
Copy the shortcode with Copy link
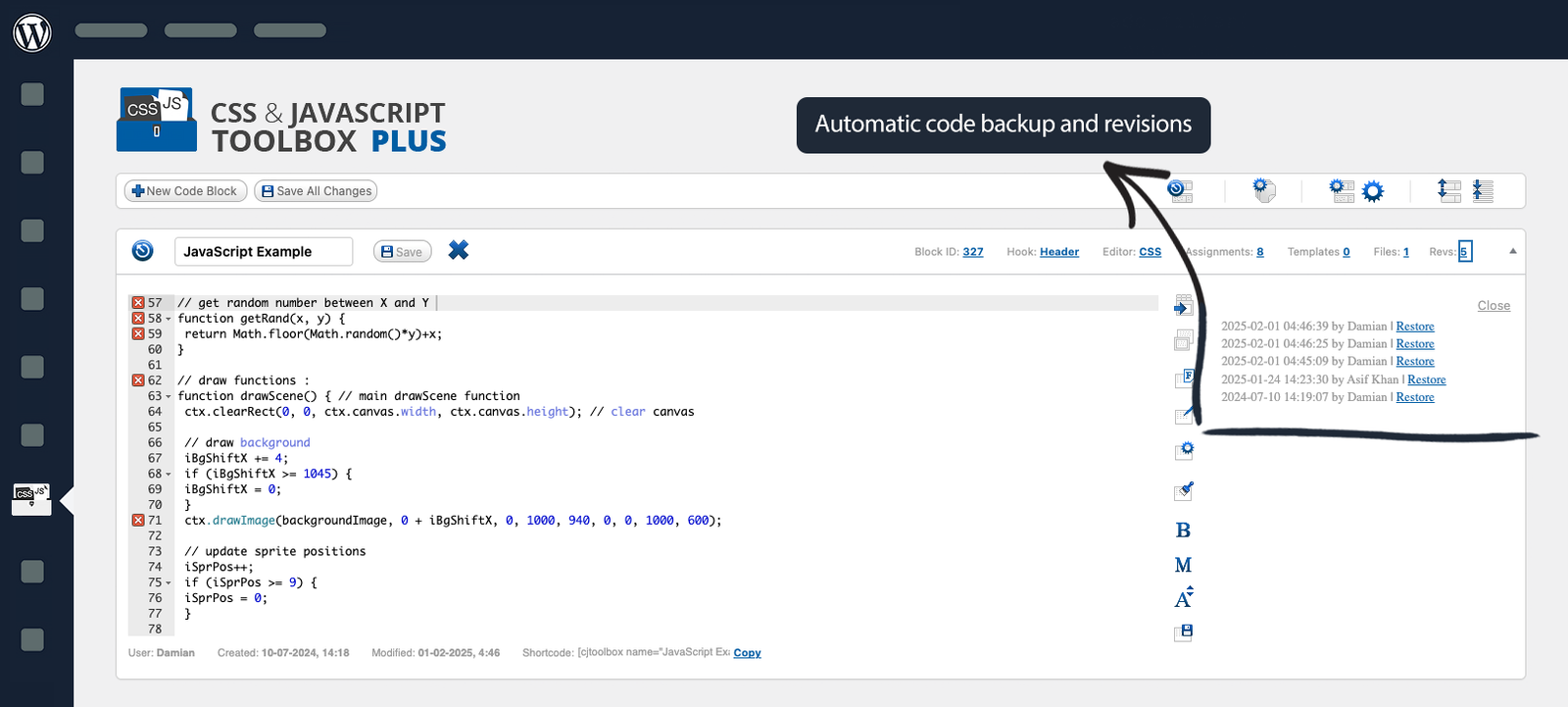(x=747, y=653)
